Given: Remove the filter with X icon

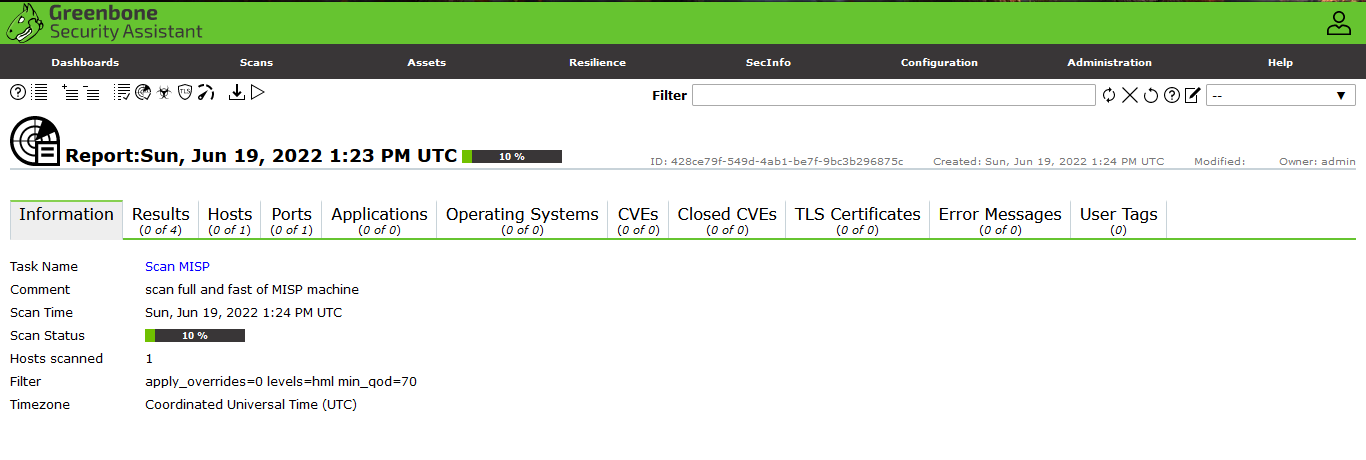Looking at the screenshot, I should click(x=1130, y=95).
